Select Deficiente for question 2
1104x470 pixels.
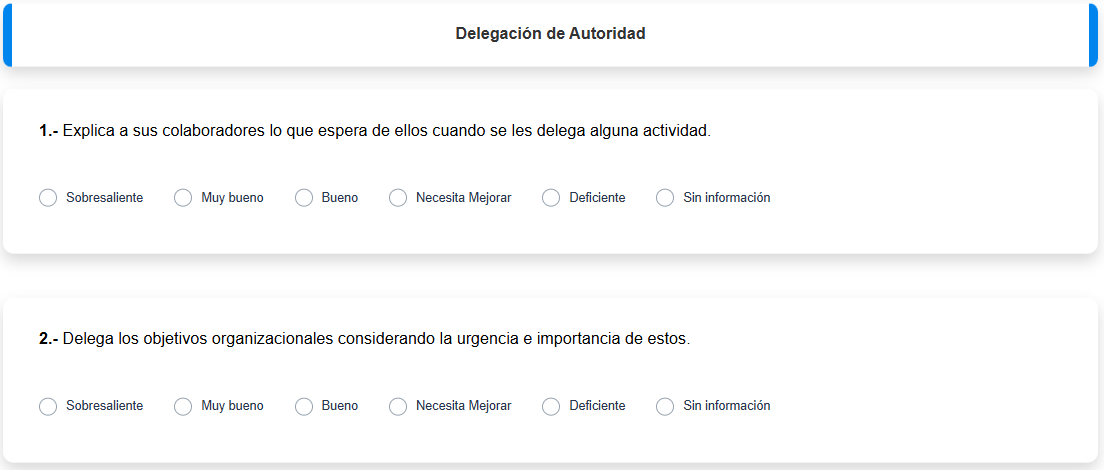pos(551,406)
